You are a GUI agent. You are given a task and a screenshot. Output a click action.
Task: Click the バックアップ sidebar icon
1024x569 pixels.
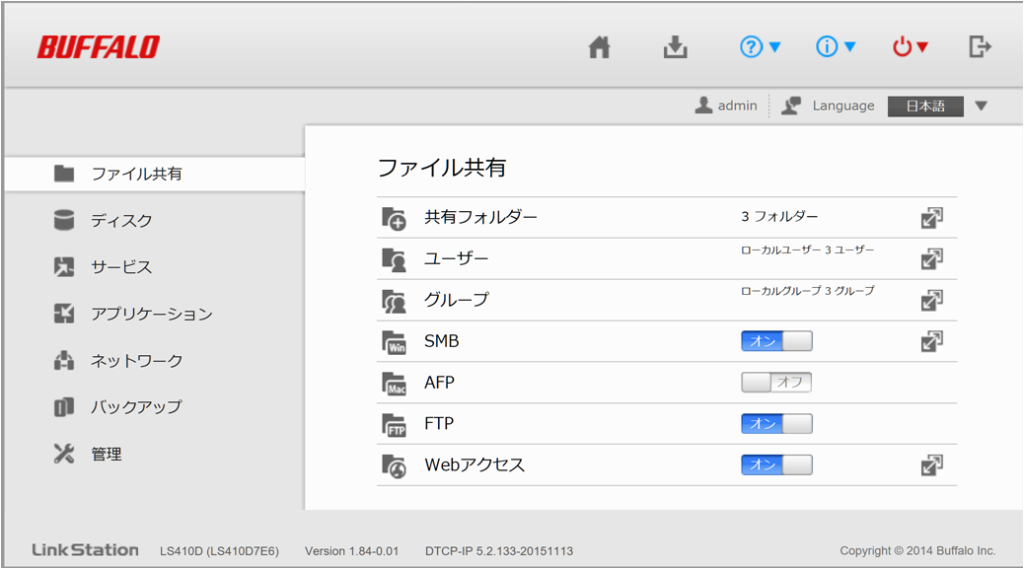pyautogui.click(x=64, y=407)
